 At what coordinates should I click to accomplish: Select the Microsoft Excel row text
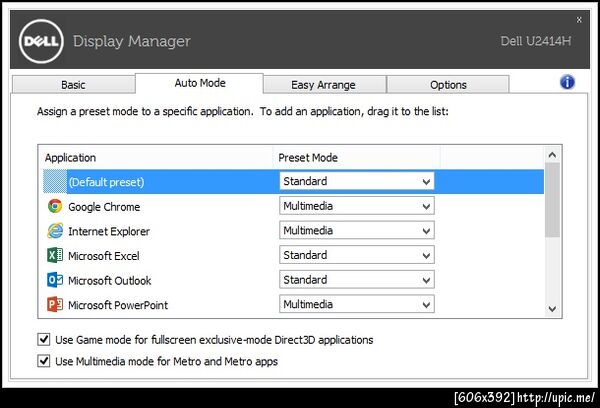point(104,256)
